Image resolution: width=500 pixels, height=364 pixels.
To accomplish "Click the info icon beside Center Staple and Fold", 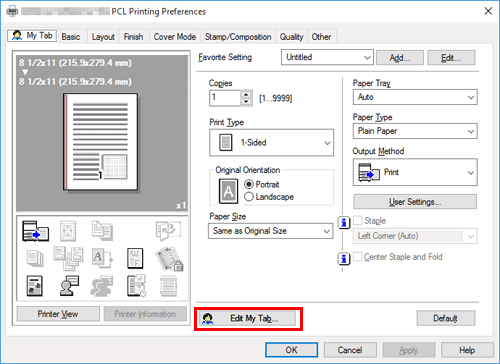I will pyautogui.click(x=344, y=259).
